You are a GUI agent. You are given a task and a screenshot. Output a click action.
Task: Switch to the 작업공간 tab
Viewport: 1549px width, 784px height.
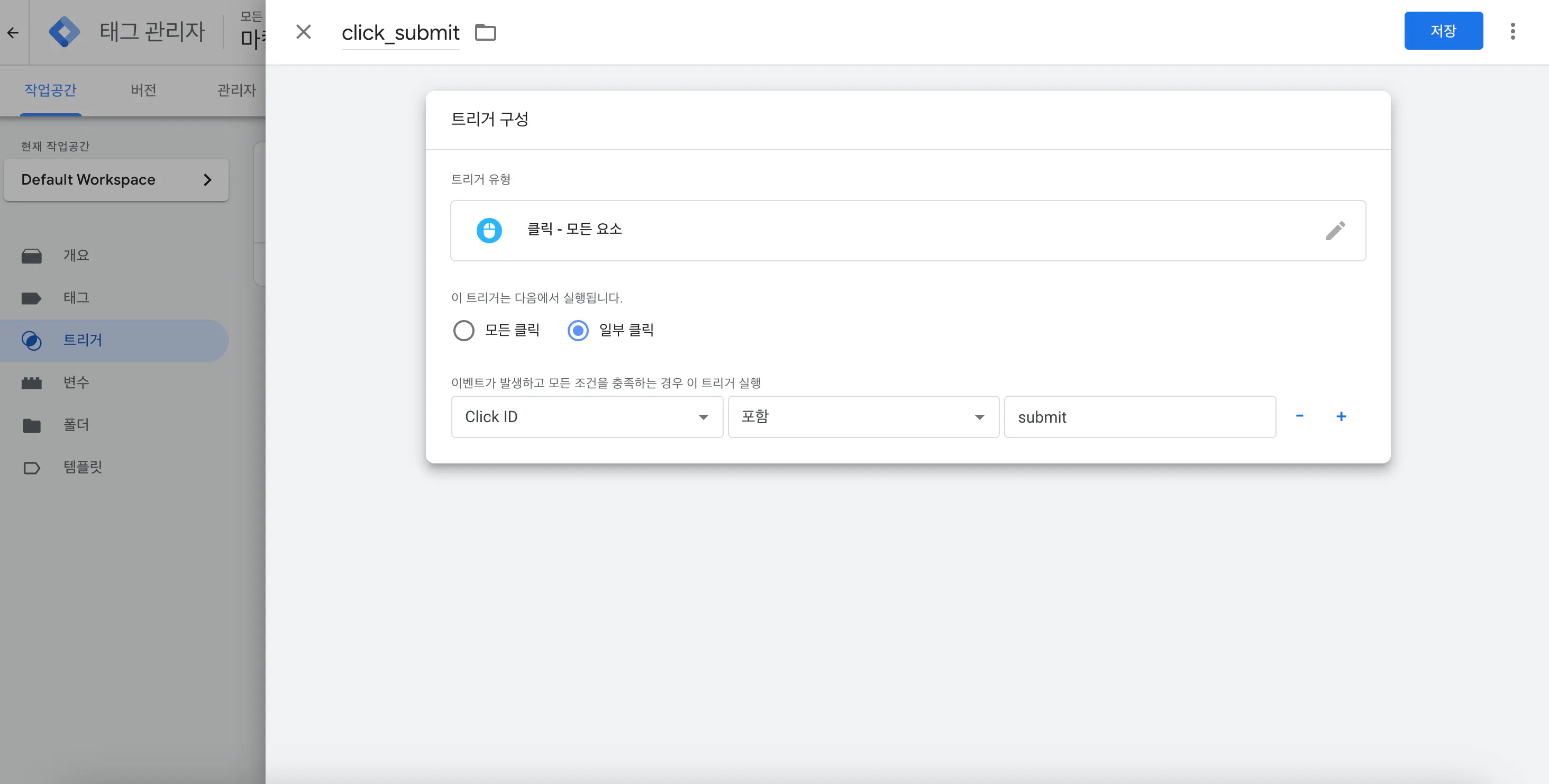[x=50, y=90]
